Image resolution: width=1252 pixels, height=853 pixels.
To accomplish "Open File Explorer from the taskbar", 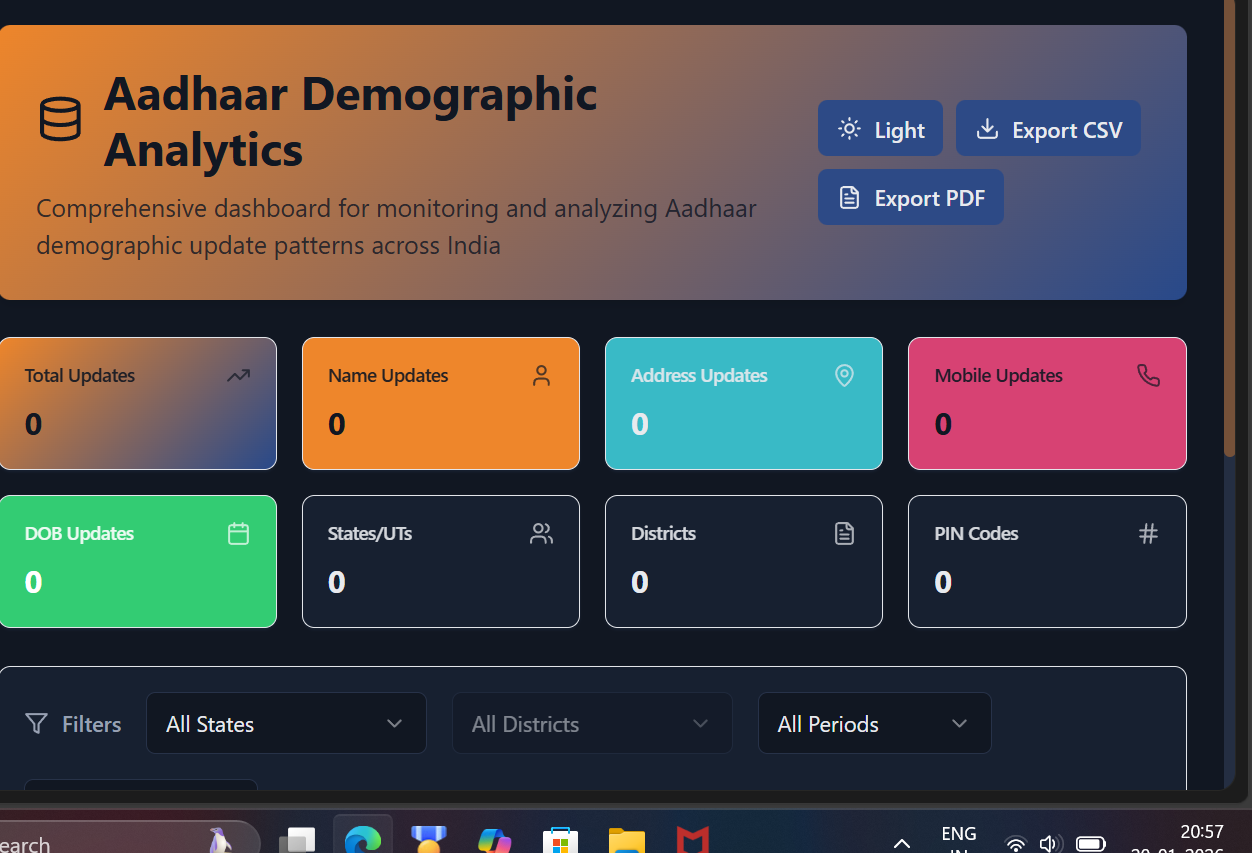I will (x=627, y=840).
